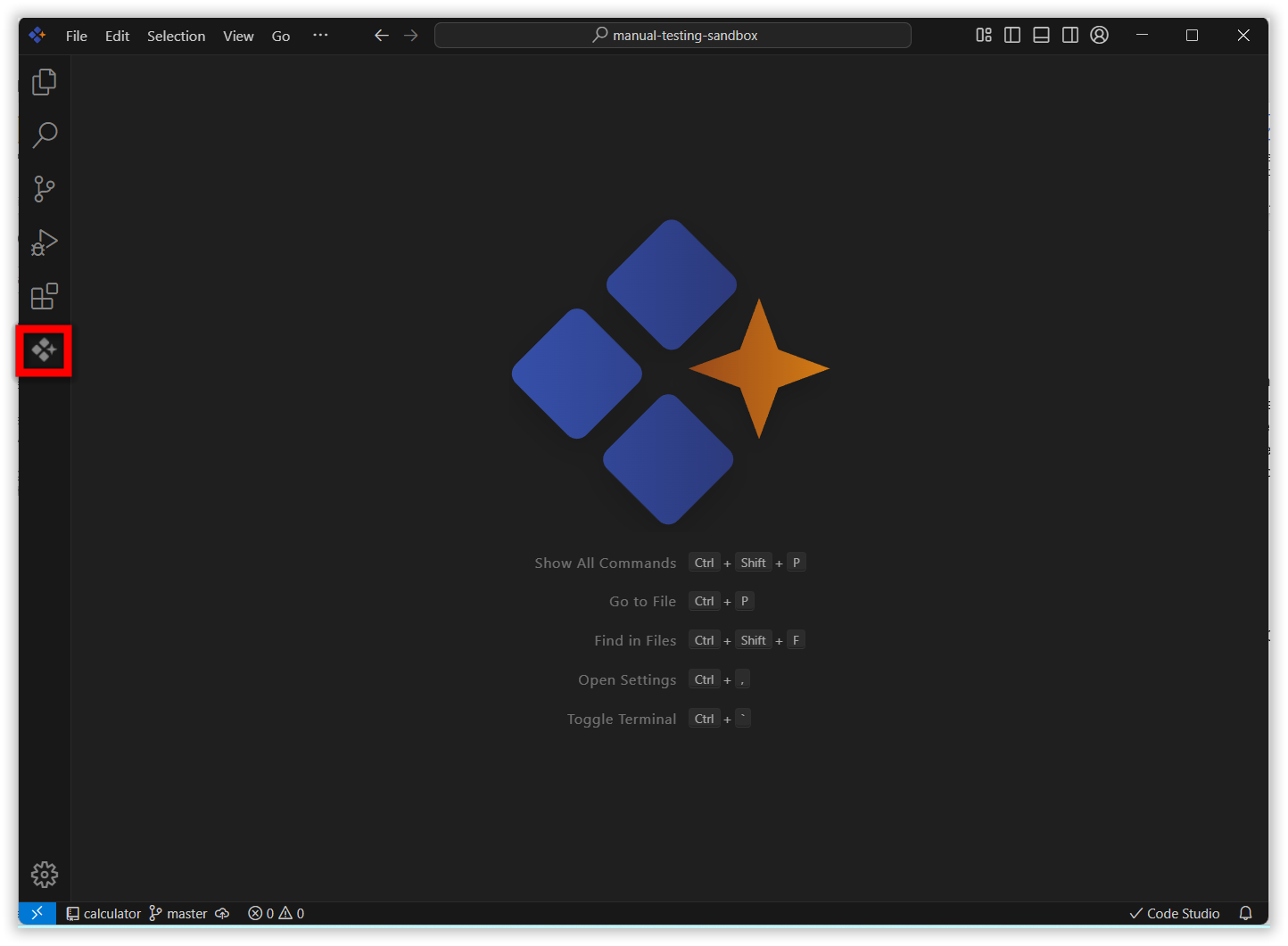Image resolution: width=1288 pixels, height=946 pixels.
Task: Click the remote window indicator in status bar
Action: click(x=37, y=913)
